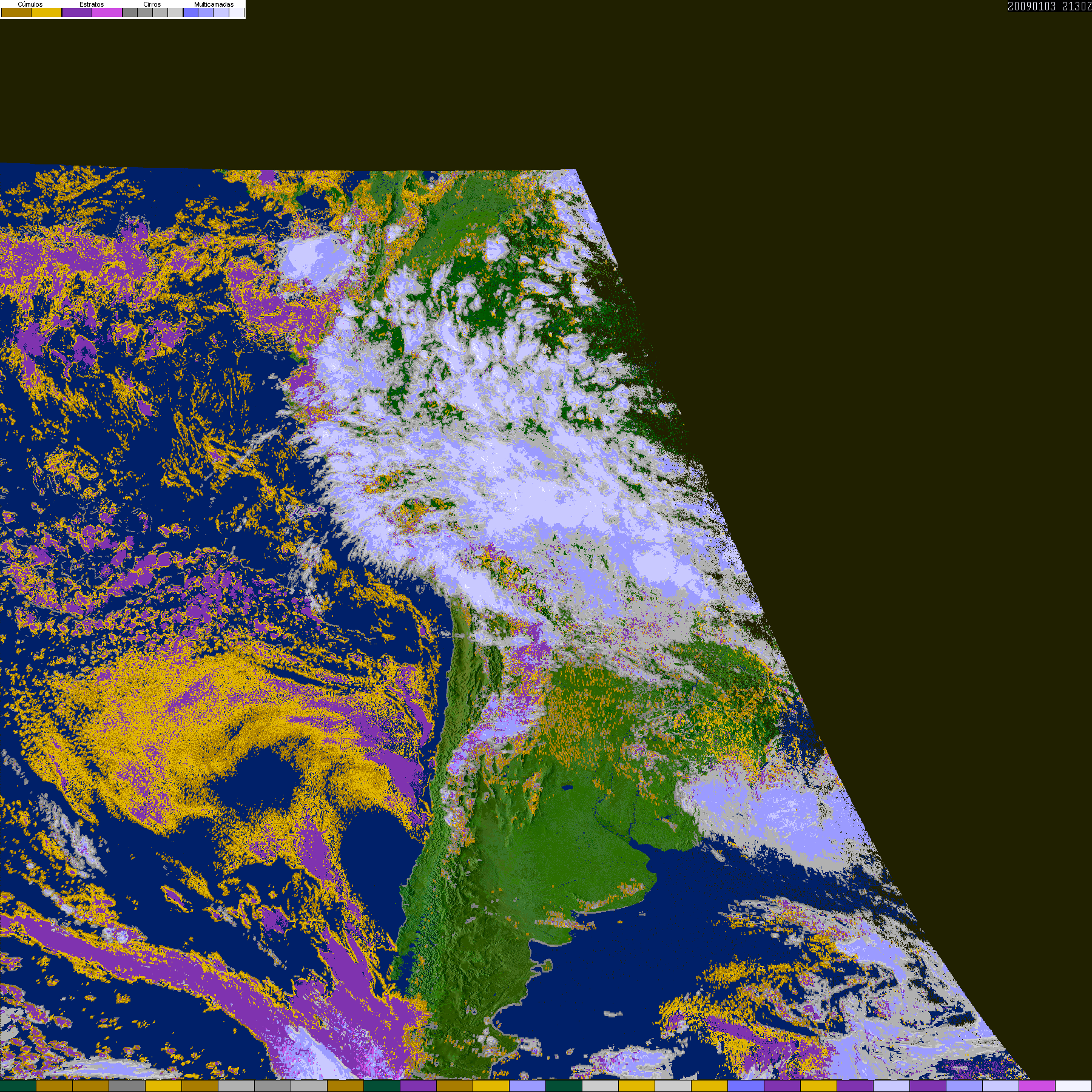
Task: Click the magenta block in the bottom strip
Action: tap(1037, 1086)
